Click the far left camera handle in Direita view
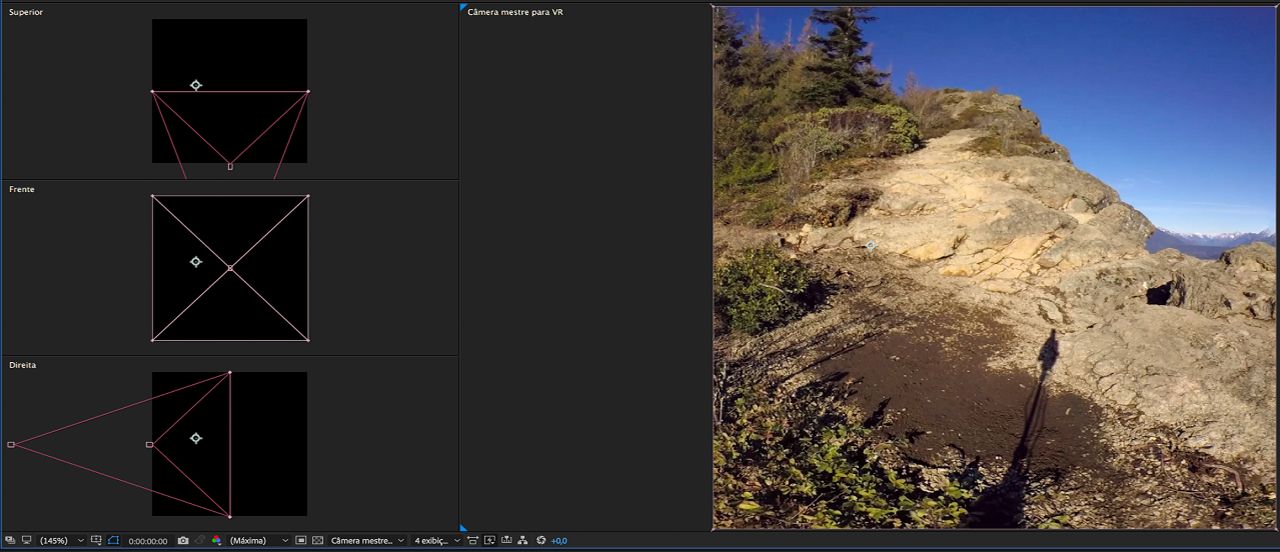 click(11, 444)
